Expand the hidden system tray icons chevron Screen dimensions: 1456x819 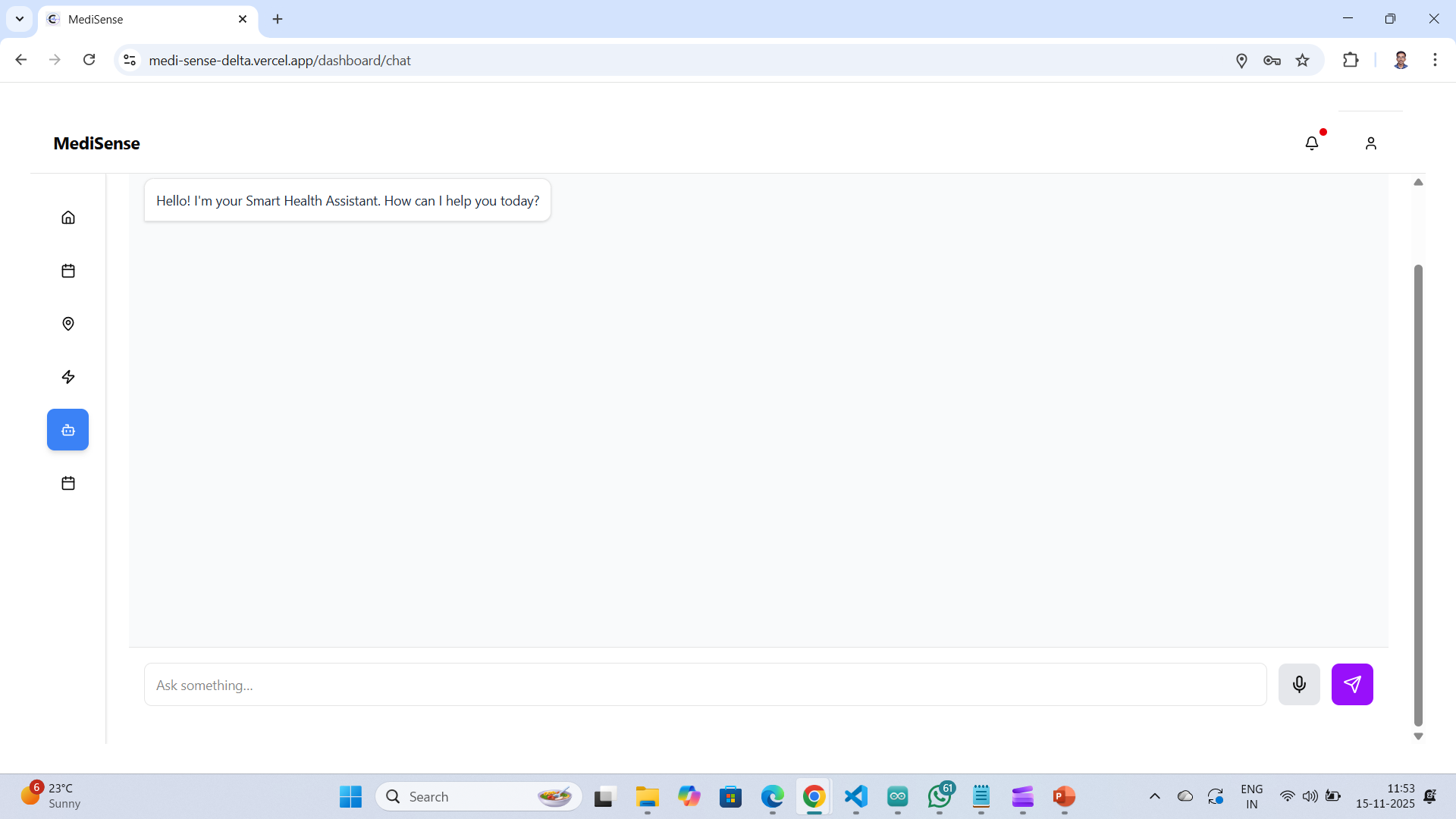[1155, 796]
